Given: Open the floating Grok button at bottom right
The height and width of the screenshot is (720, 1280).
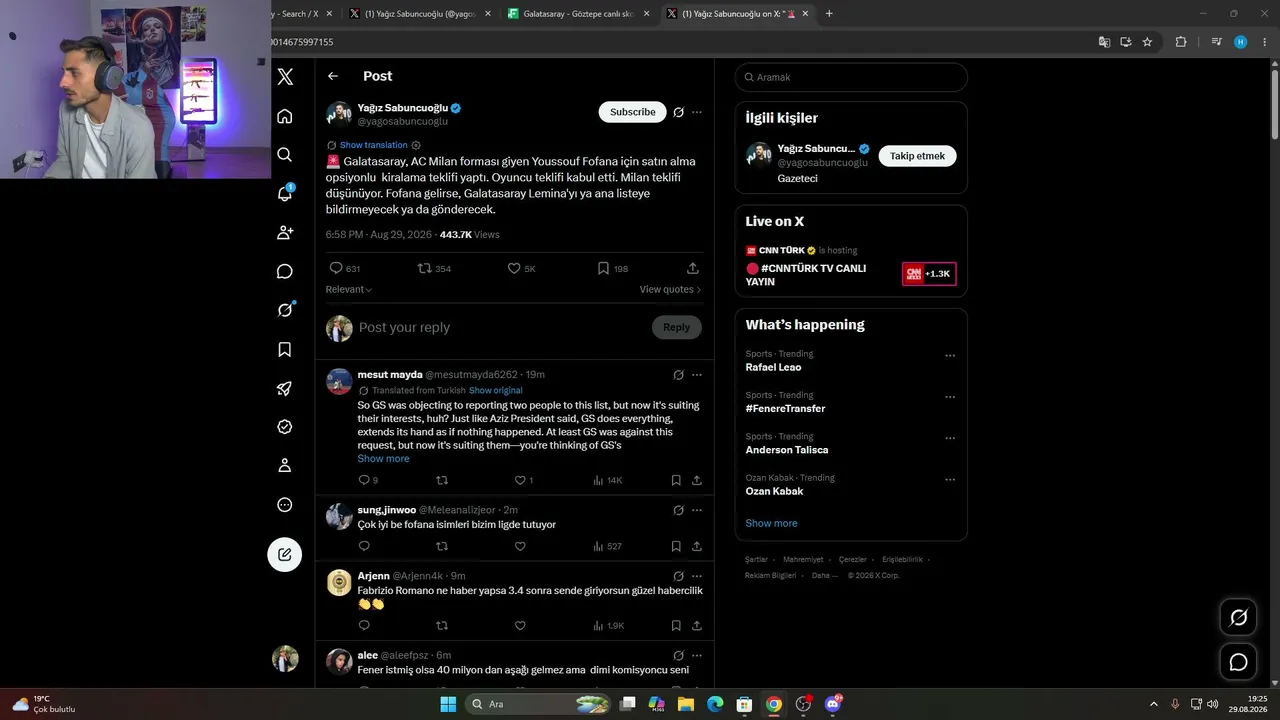Looking at the screenshot, I should click(1238, 618).
